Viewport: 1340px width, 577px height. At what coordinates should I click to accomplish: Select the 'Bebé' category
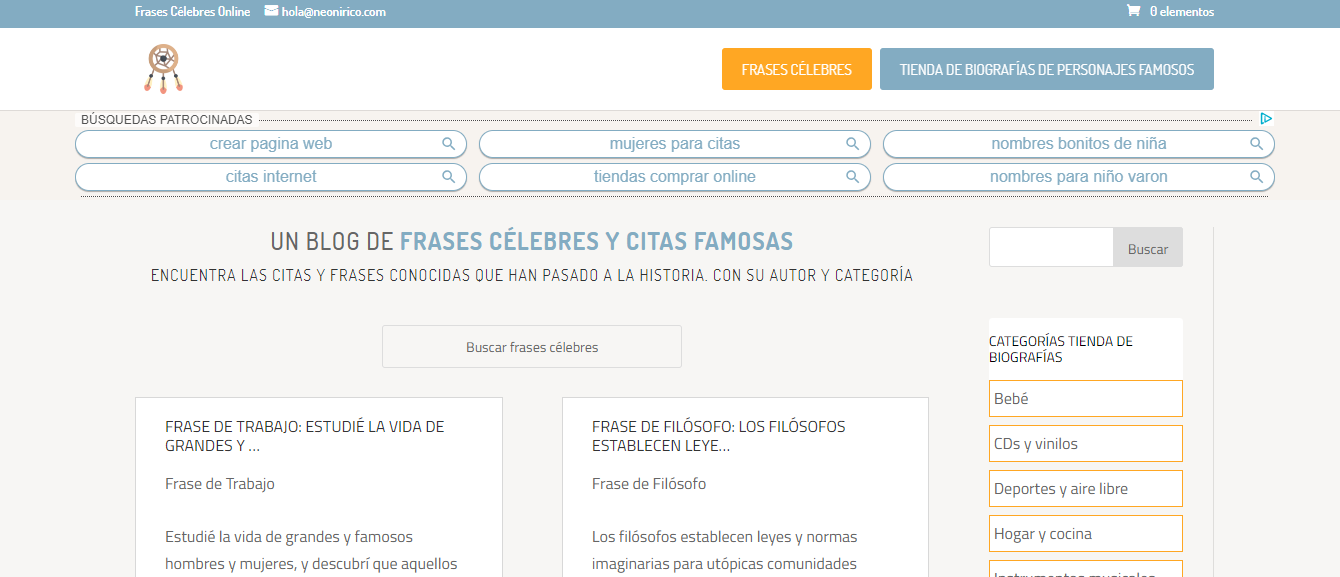(1085, 398)
